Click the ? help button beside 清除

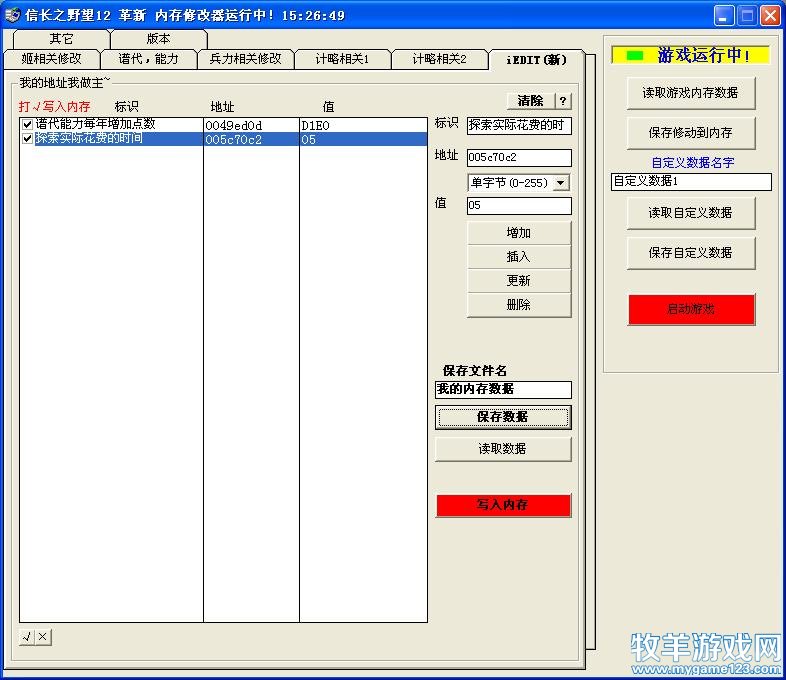coord(563,101)
